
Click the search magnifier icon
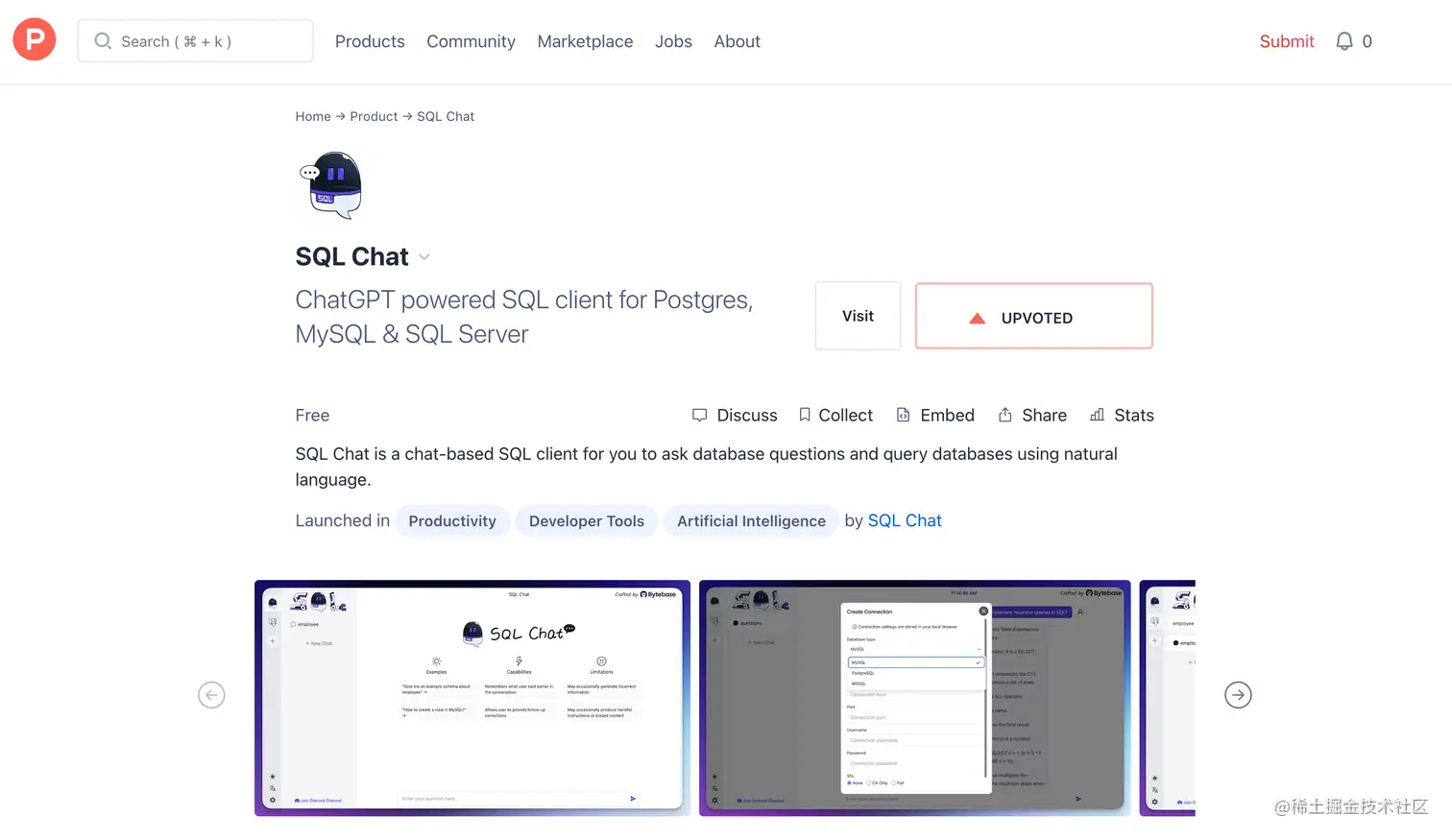[x=103, y=41]
